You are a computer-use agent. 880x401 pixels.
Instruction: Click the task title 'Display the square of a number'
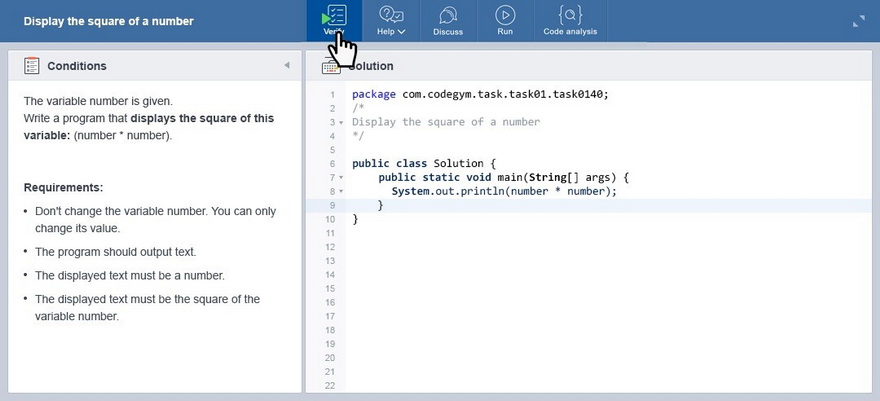(109, 21)
